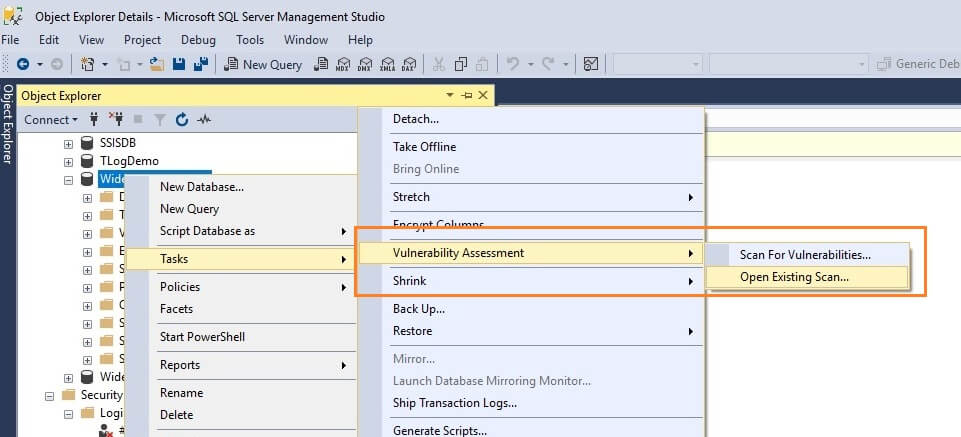961x437 pixels.
Task: Click Back Up… in the Tasks submenu
Action: click(x=418, y=309)
